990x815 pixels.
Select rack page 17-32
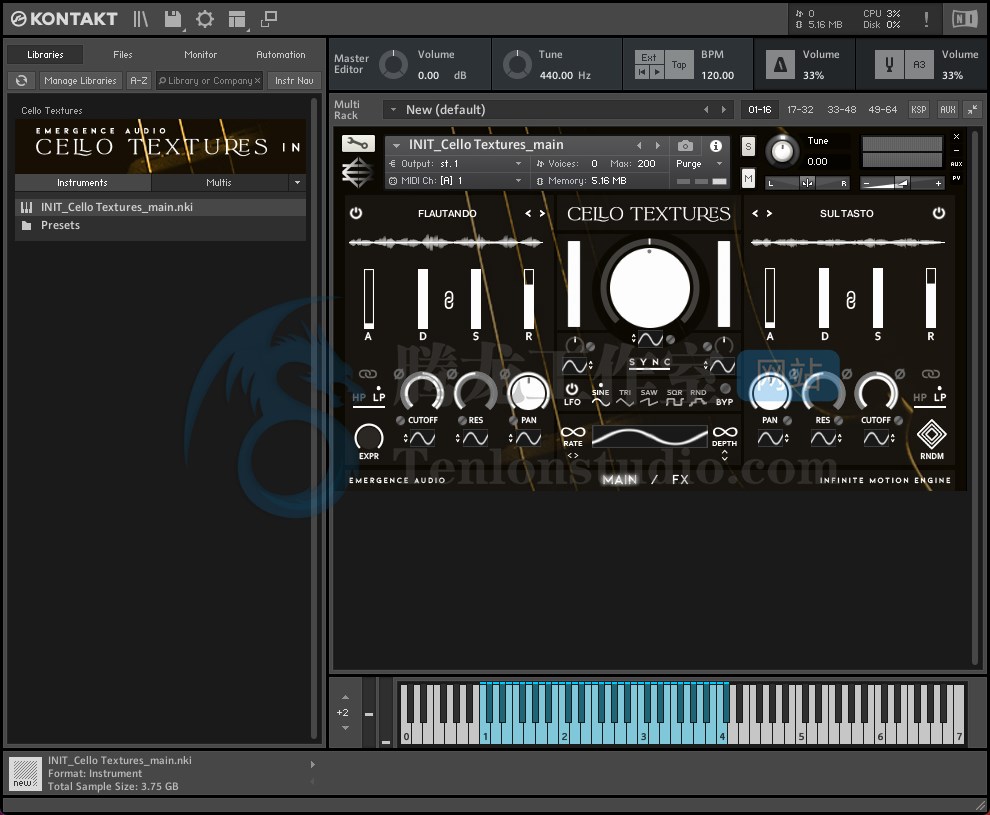(800, 110)
